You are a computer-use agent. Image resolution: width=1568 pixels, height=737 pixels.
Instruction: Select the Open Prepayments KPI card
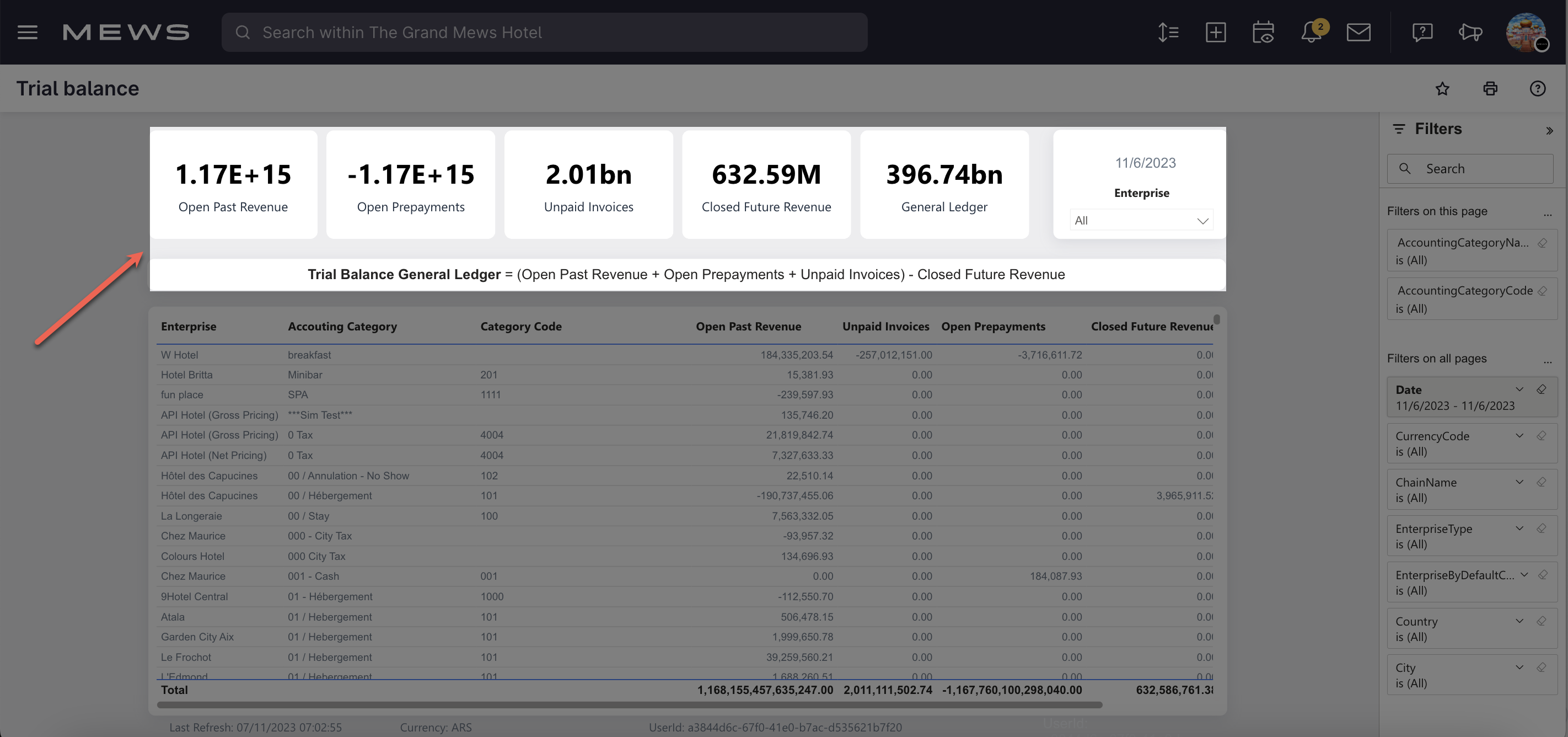click(x=411, y=184)
